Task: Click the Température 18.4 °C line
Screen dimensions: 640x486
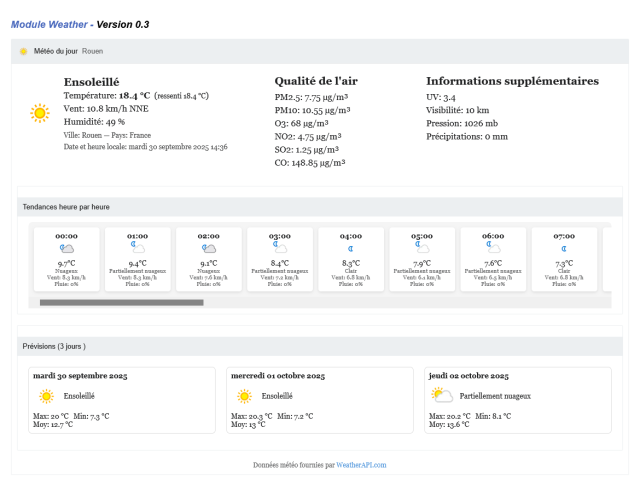Action: [136, 96]
